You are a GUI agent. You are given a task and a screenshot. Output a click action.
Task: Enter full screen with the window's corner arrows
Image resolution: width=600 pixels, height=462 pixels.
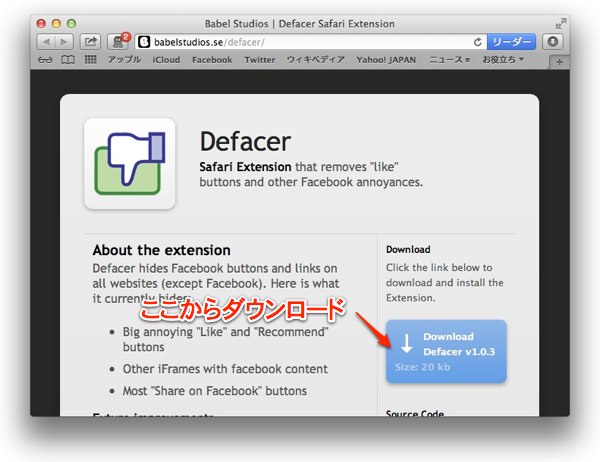pyautogui.click(x=561, y=24)
